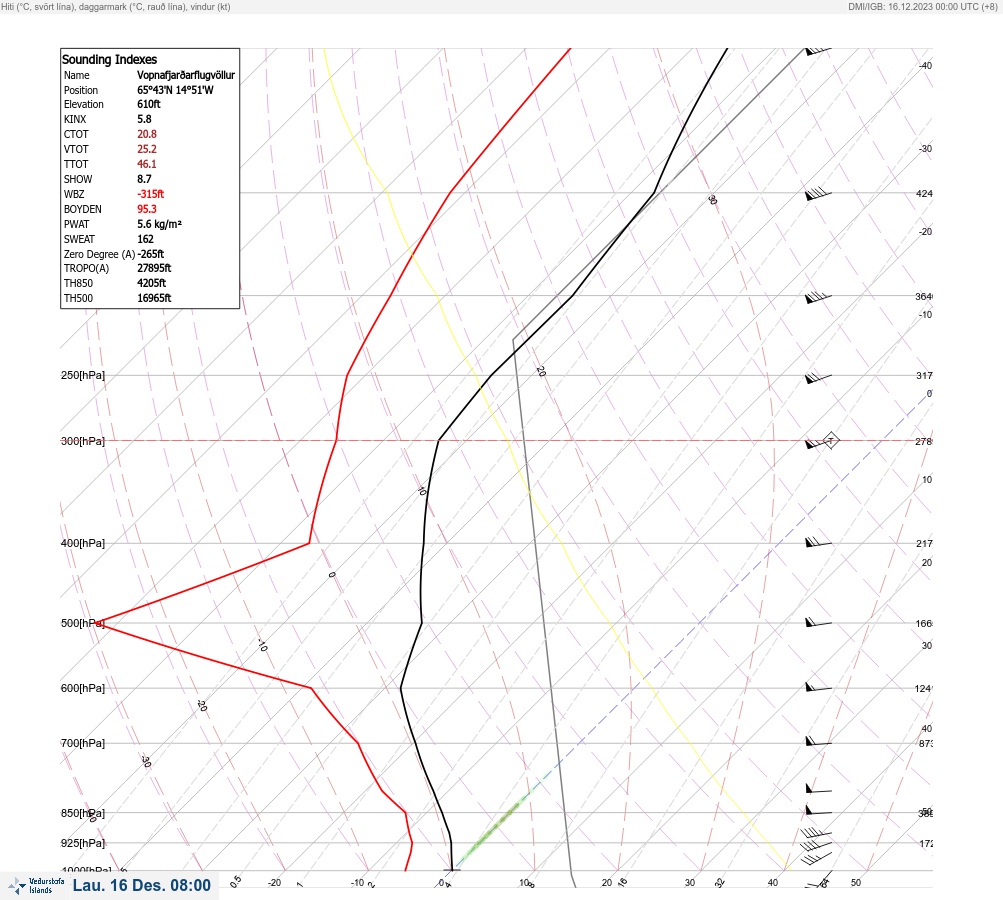This screenshot has height=900, width=1003.
Task: Click the '250[hPa]' pressure label
Action: pos(83,375)
